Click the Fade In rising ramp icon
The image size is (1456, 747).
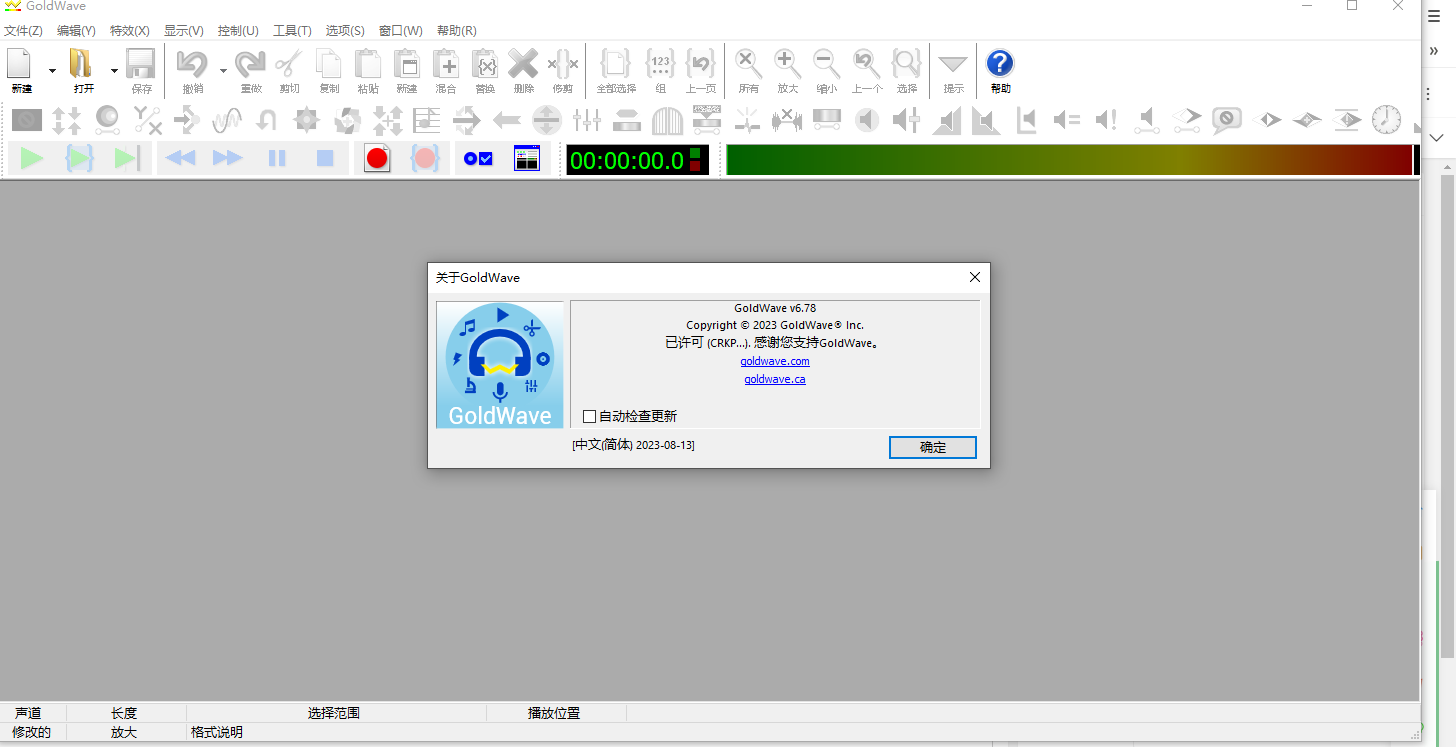point(946,121)
